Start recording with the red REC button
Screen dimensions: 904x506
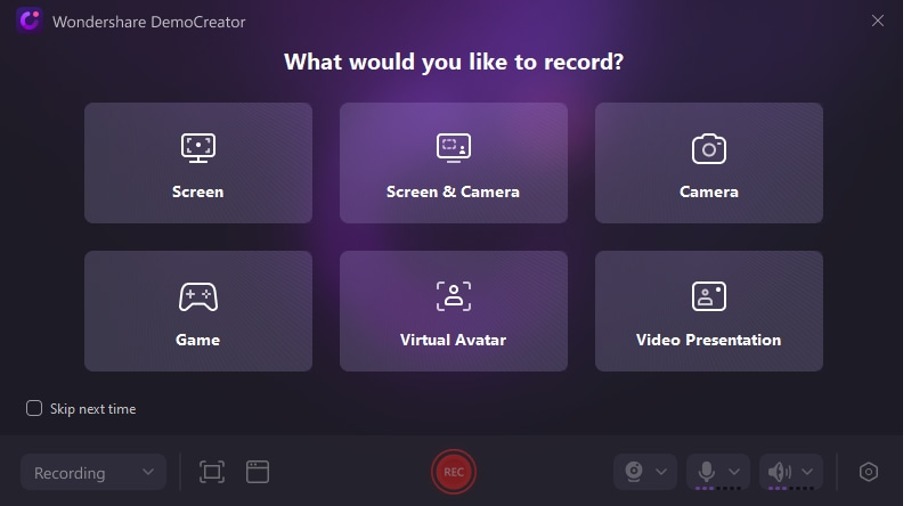453,472
